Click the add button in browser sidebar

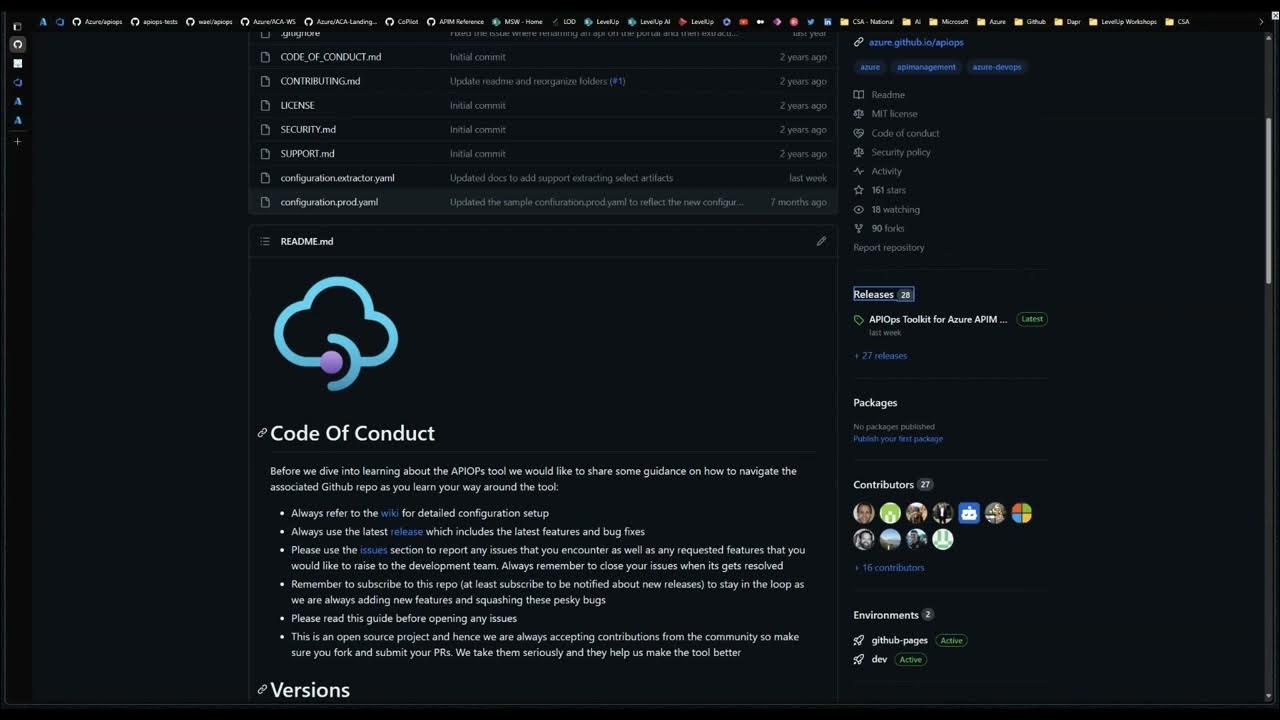pyautogui.click(x=17, y=141)
